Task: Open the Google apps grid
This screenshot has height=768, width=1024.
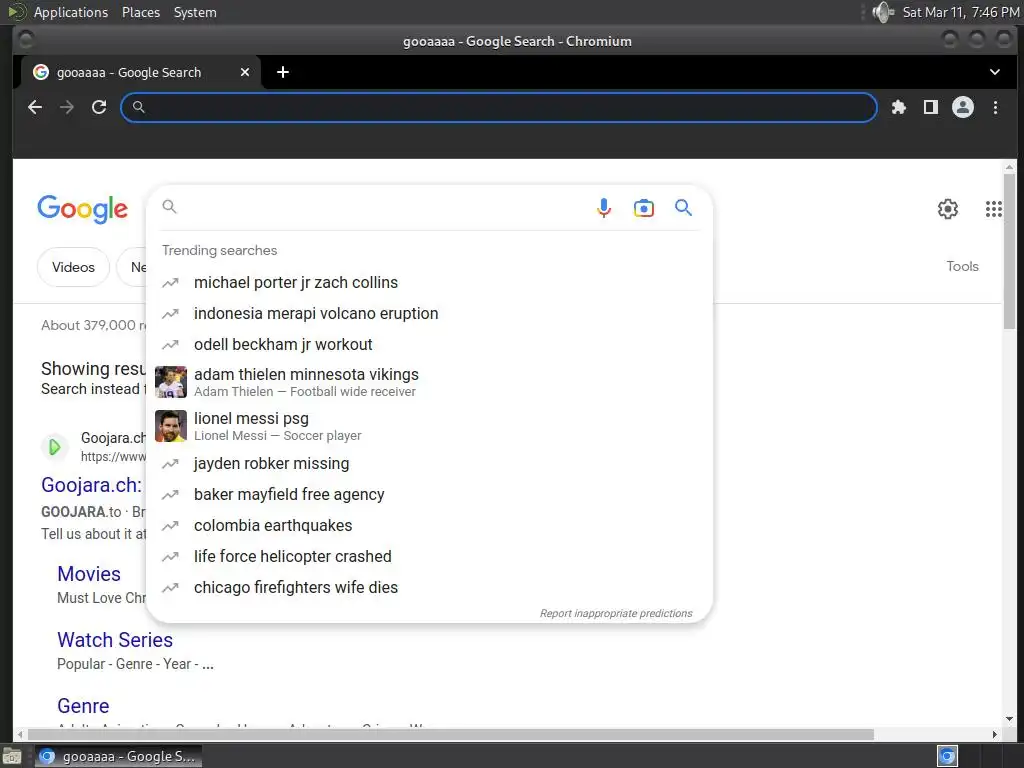Action: pyautogui.click(x=993, y=209)
